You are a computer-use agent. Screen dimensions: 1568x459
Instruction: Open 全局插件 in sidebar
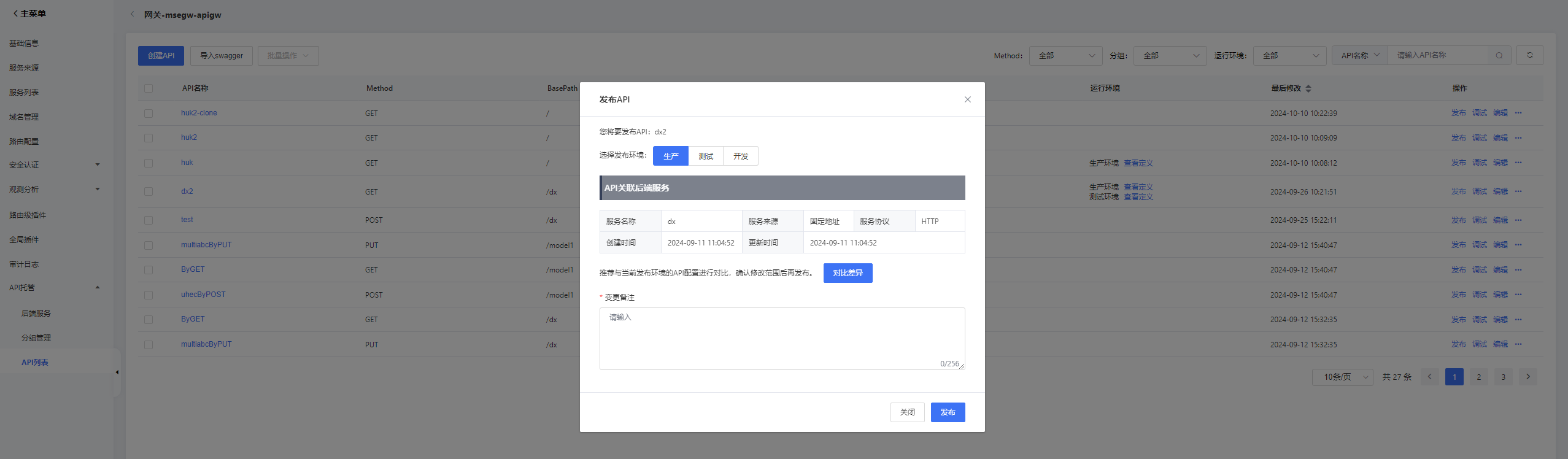point(24,239)
